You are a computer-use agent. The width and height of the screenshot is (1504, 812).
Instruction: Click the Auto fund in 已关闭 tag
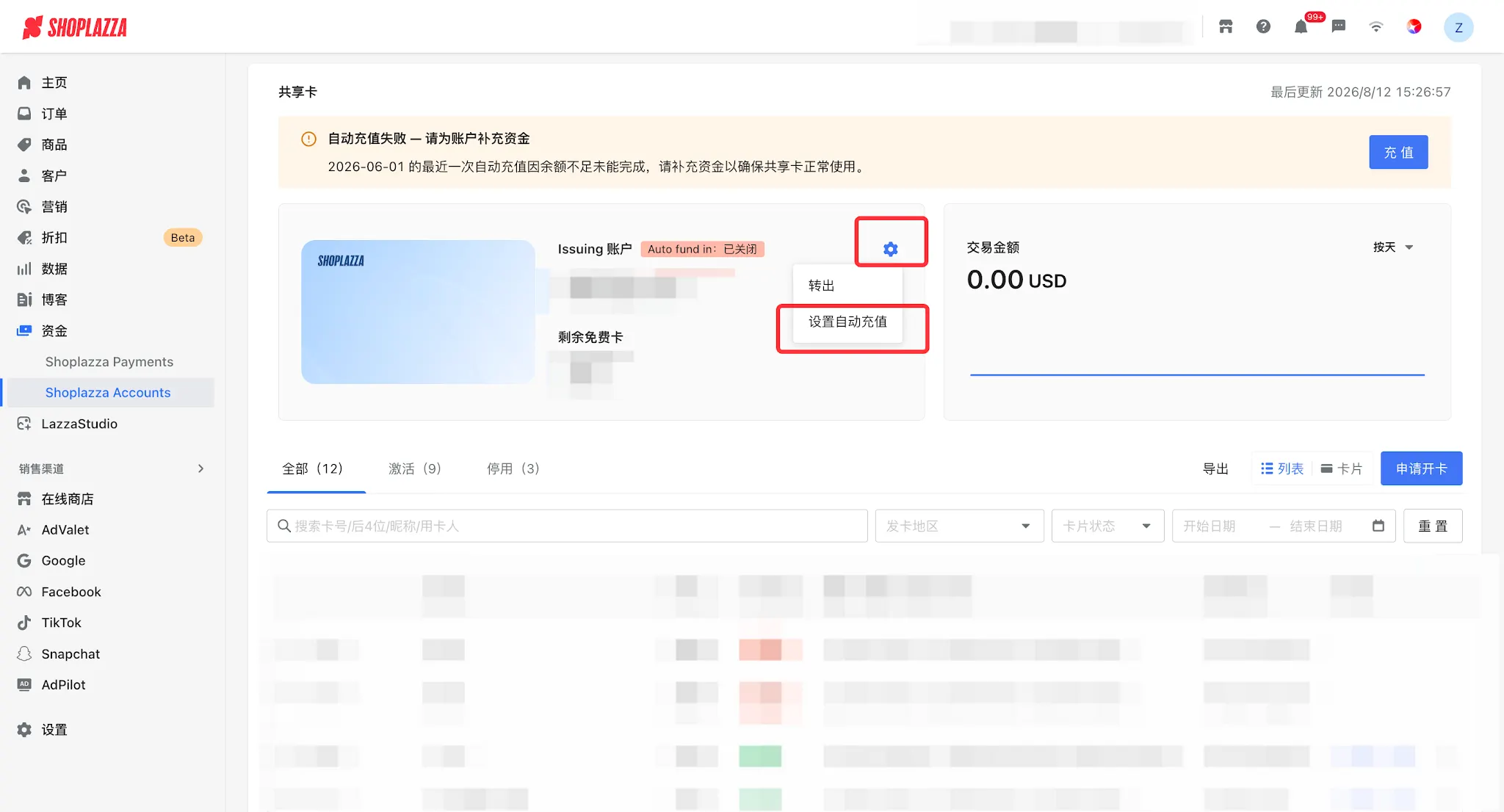[x=702, y=249]
